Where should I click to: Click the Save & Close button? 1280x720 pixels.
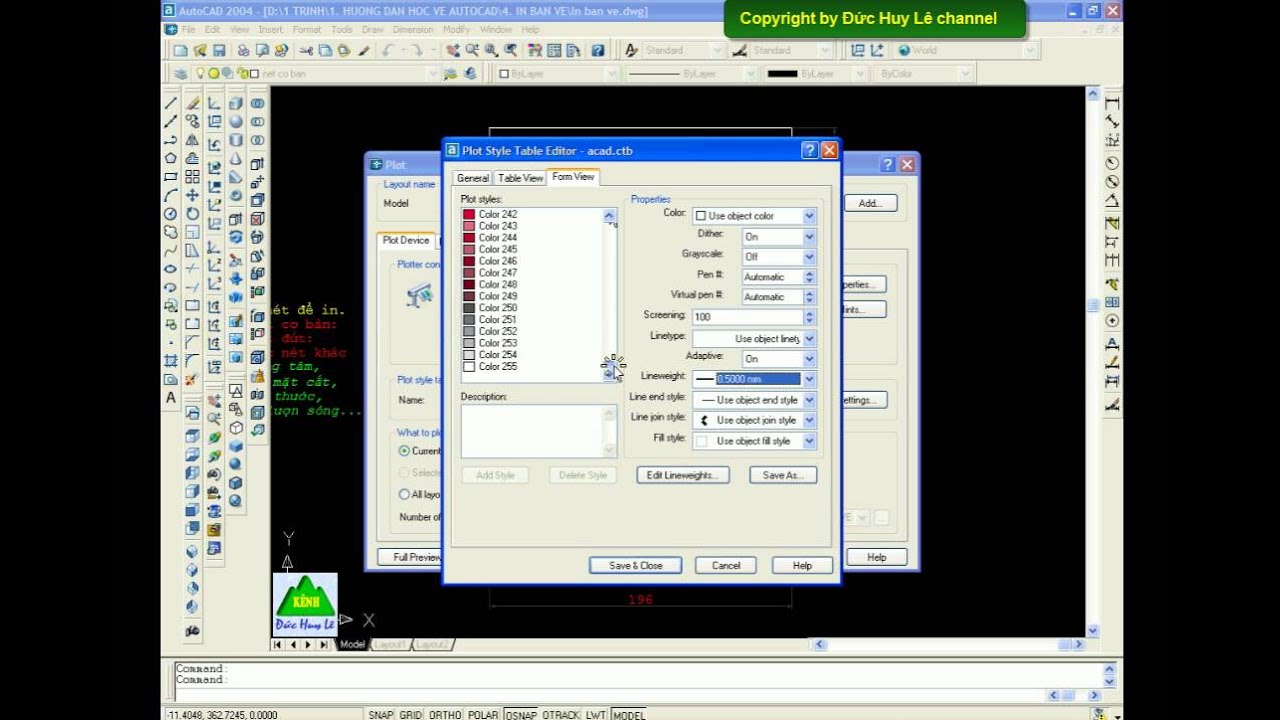635,565
